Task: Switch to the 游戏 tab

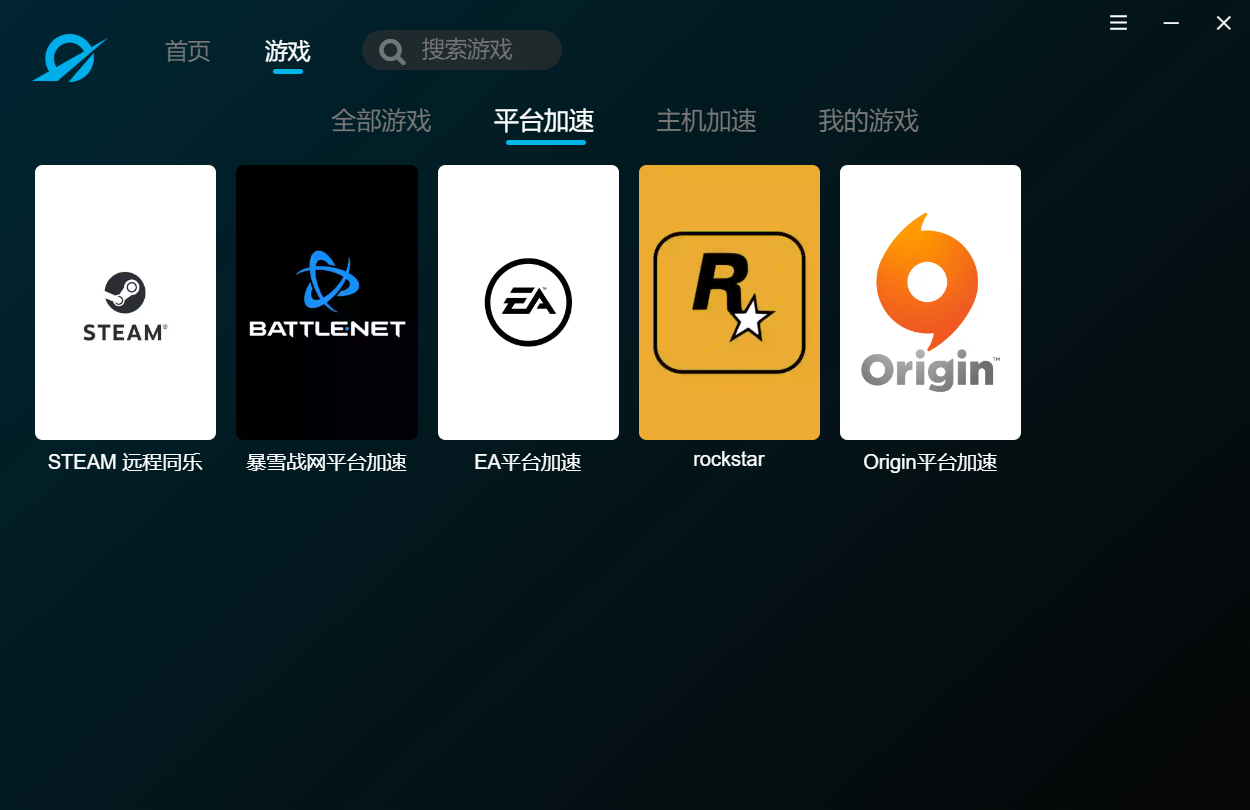Action: pos(288,51)
